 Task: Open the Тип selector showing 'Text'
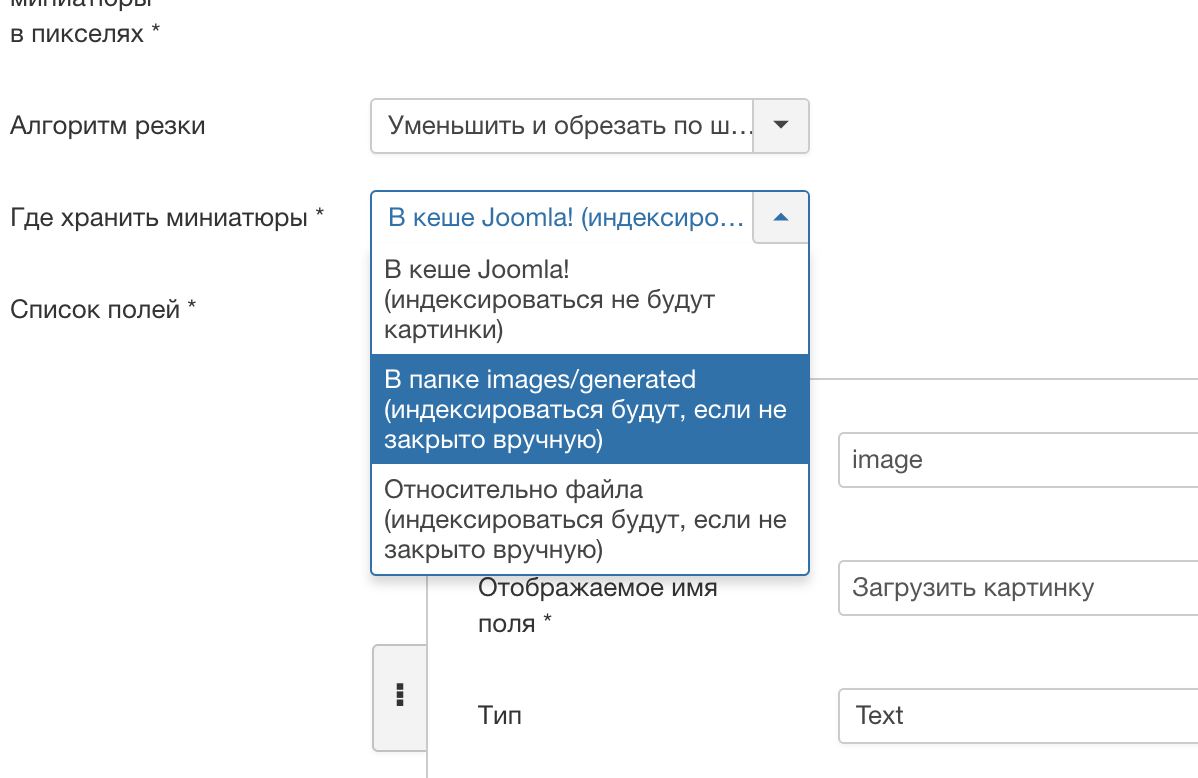(1017, 715)
